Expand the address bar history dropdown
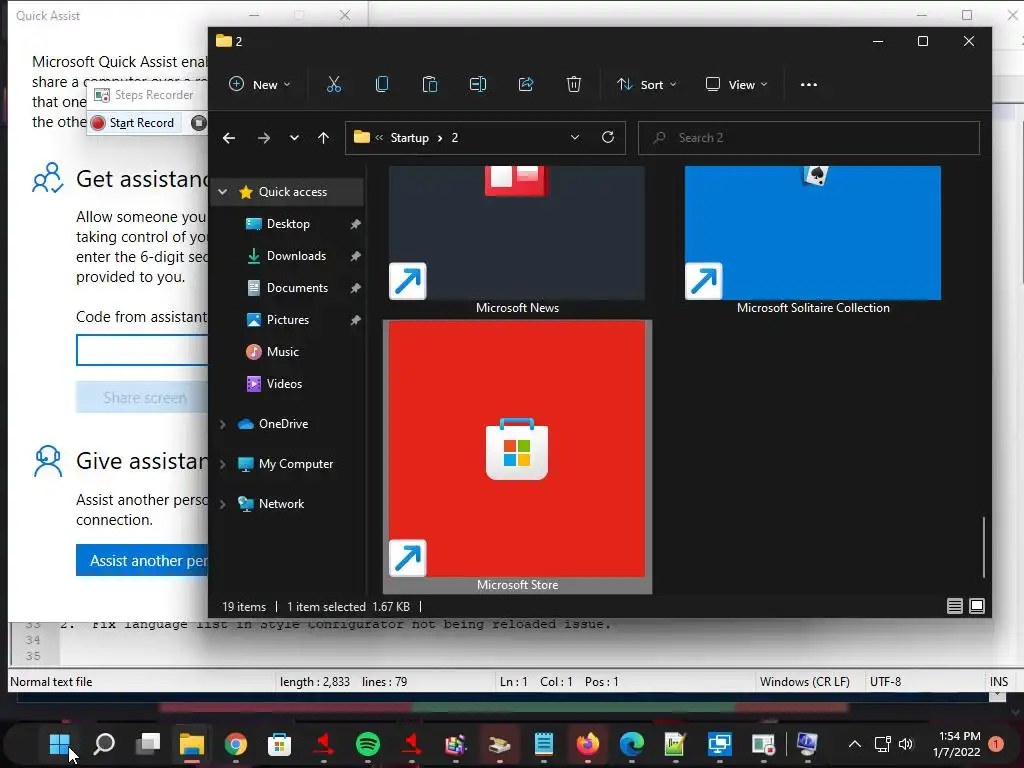Screen dimensions: 1024x768 pos(575,137)
